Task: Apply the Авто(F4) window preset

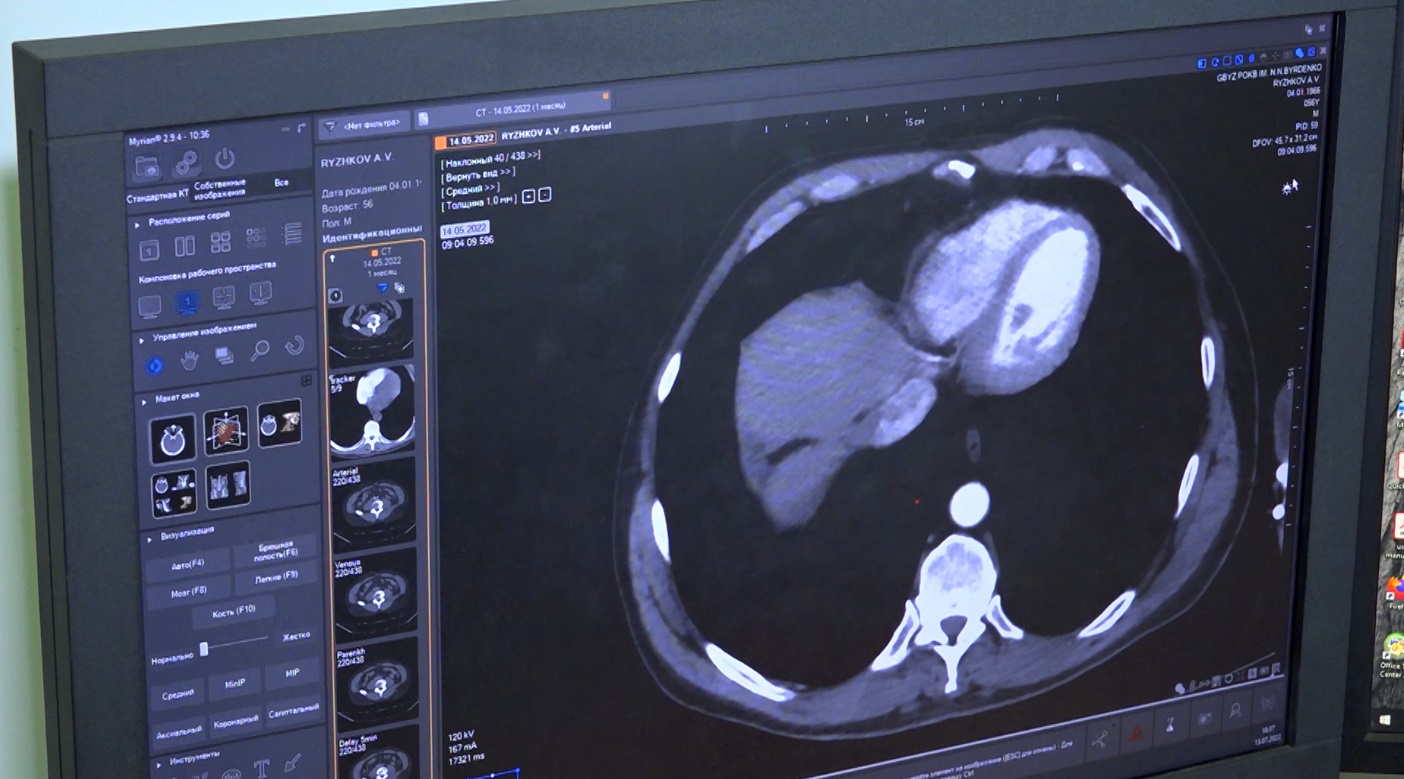Action: click(188, 566)
